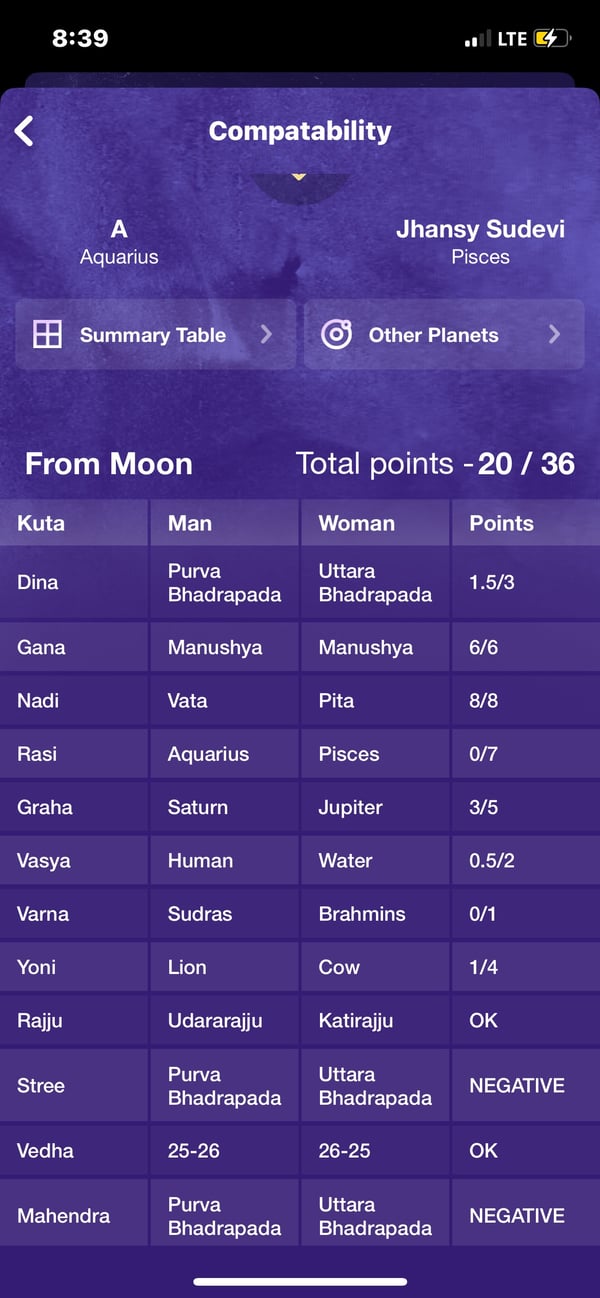Expand Other Planets with chevron arrow
The height and width of the screenshot is (1298, 600).
coord(554,335)
